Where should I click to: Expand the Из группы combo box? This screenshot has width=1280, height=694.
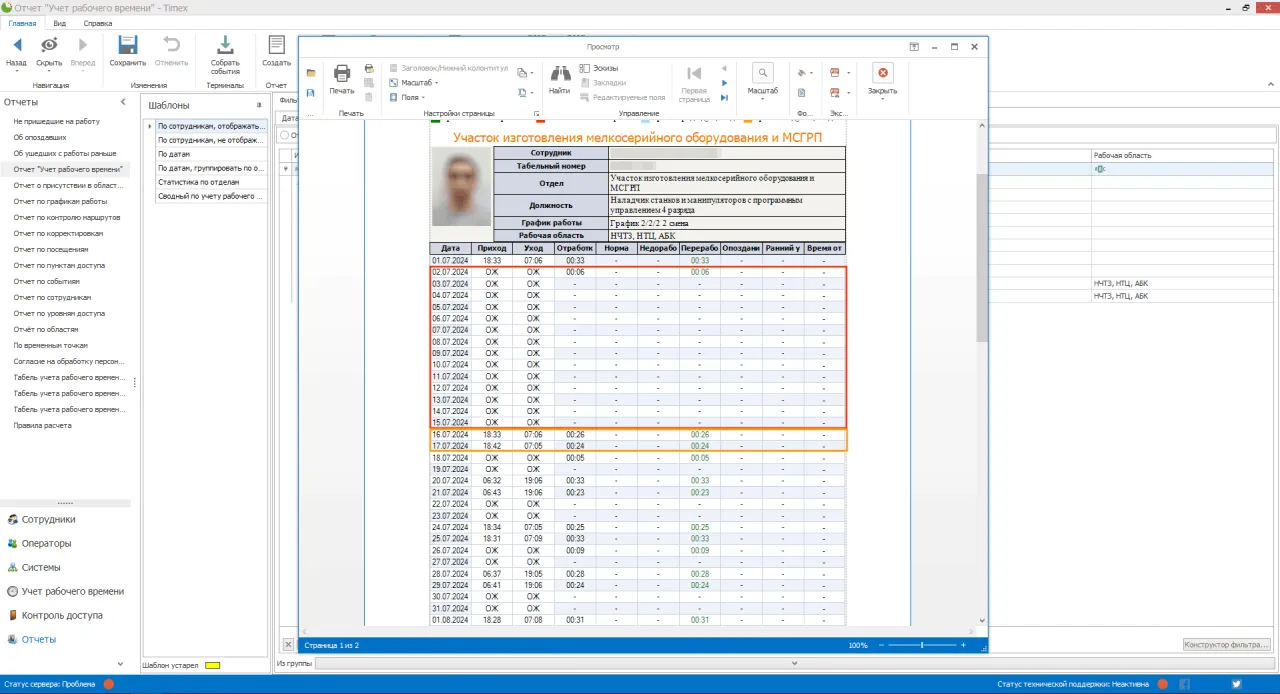(x=794, y=663)
